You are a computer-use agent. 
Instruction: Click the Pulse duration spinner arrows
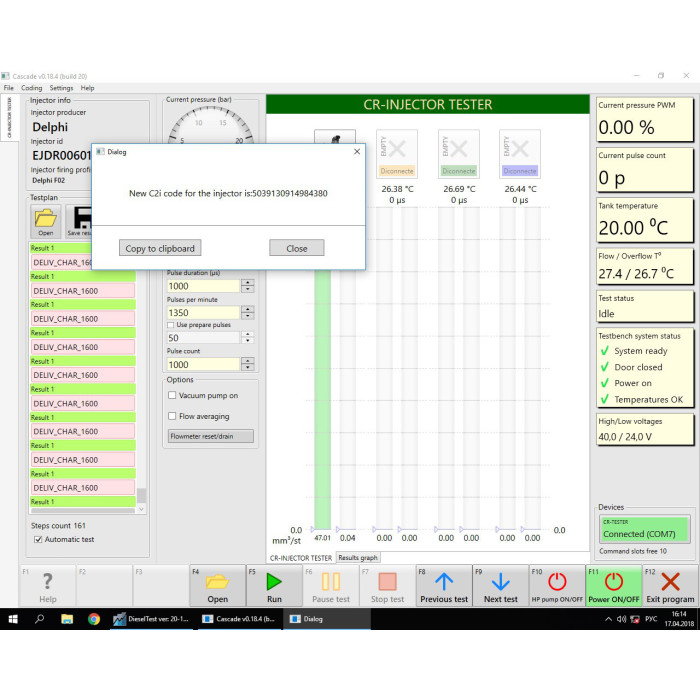[x=248, y=286]
